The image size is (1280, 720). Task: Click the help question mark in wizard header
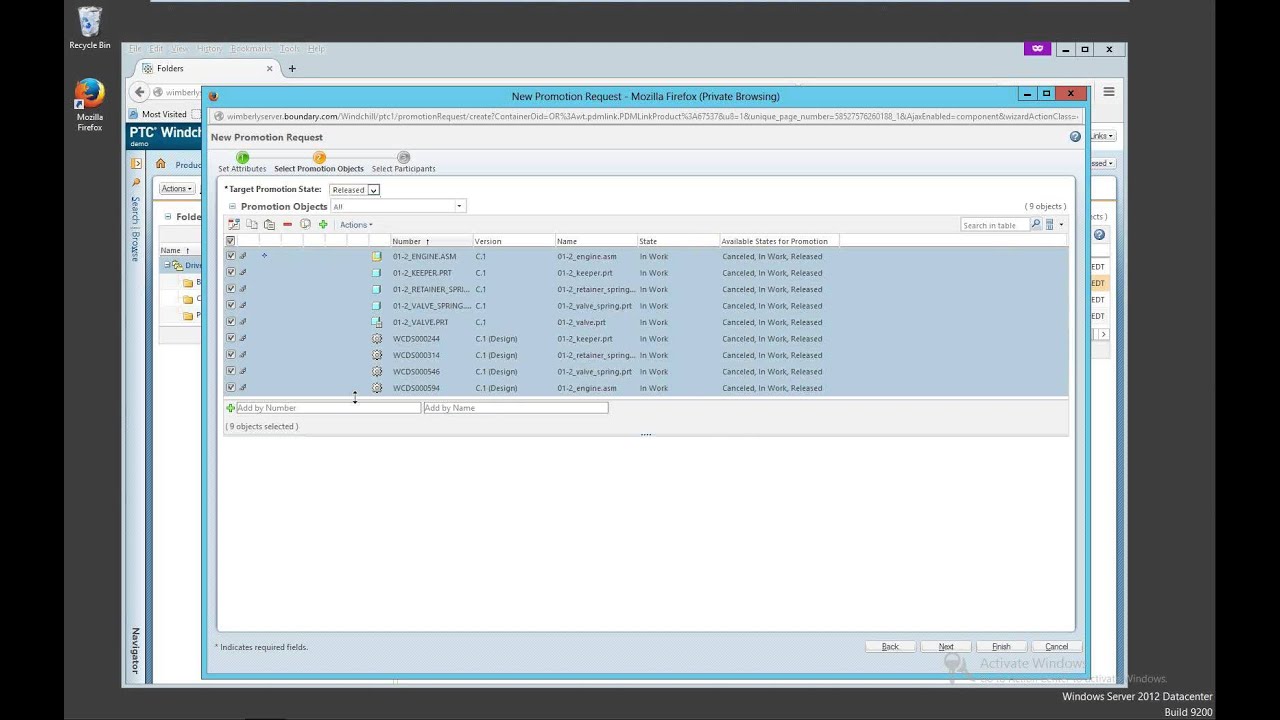(1075, 137)
